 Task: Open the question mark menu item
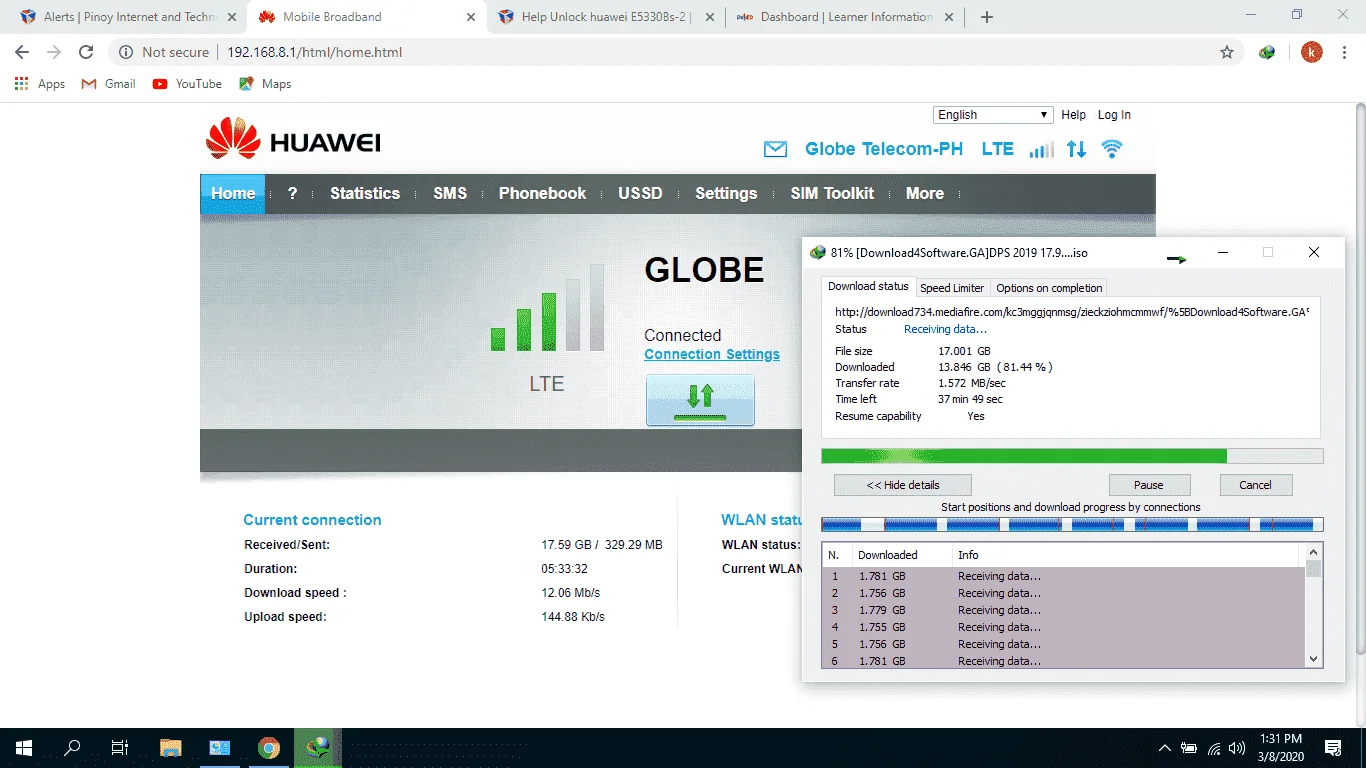(292, 194)
